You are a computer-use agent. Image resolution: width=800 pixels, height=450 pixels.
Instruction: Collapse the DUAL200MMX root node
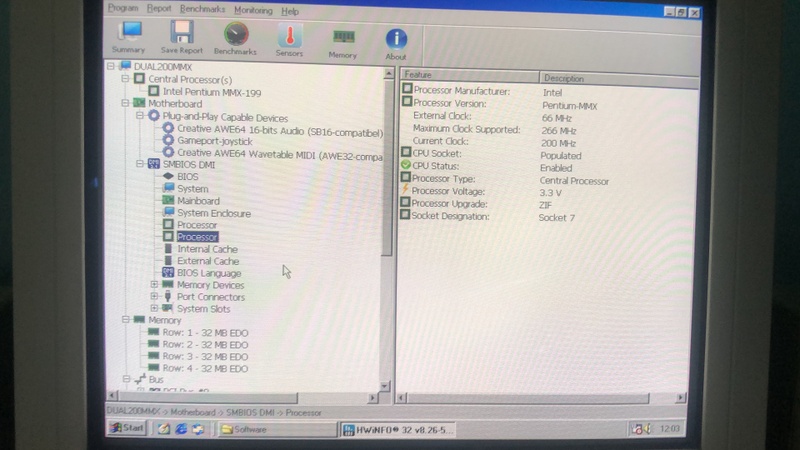pyautogui.click(x=111, y=66)
